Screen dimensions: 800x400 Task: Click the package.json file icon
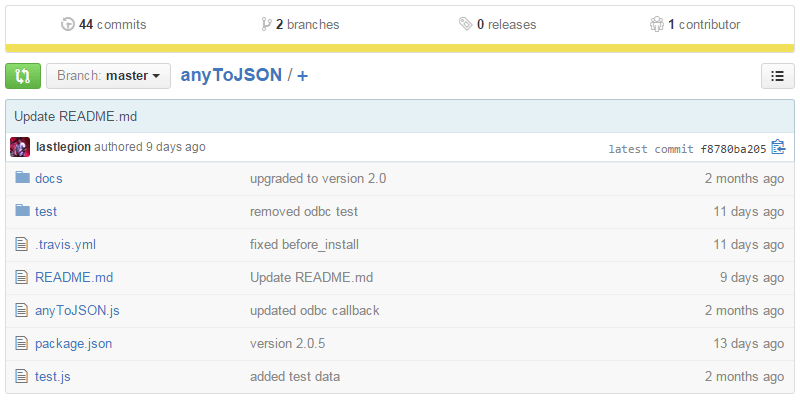[x=22, y=343]
